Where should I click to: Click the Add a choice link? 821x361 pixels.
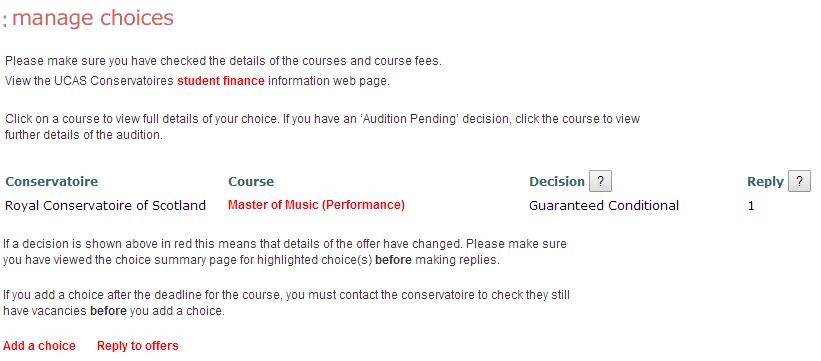(39, 346)
